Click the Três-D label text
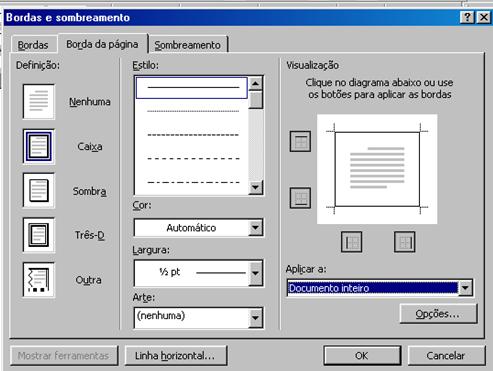Image resolution: width=493 pixels, height=371 pixels. 90,235
